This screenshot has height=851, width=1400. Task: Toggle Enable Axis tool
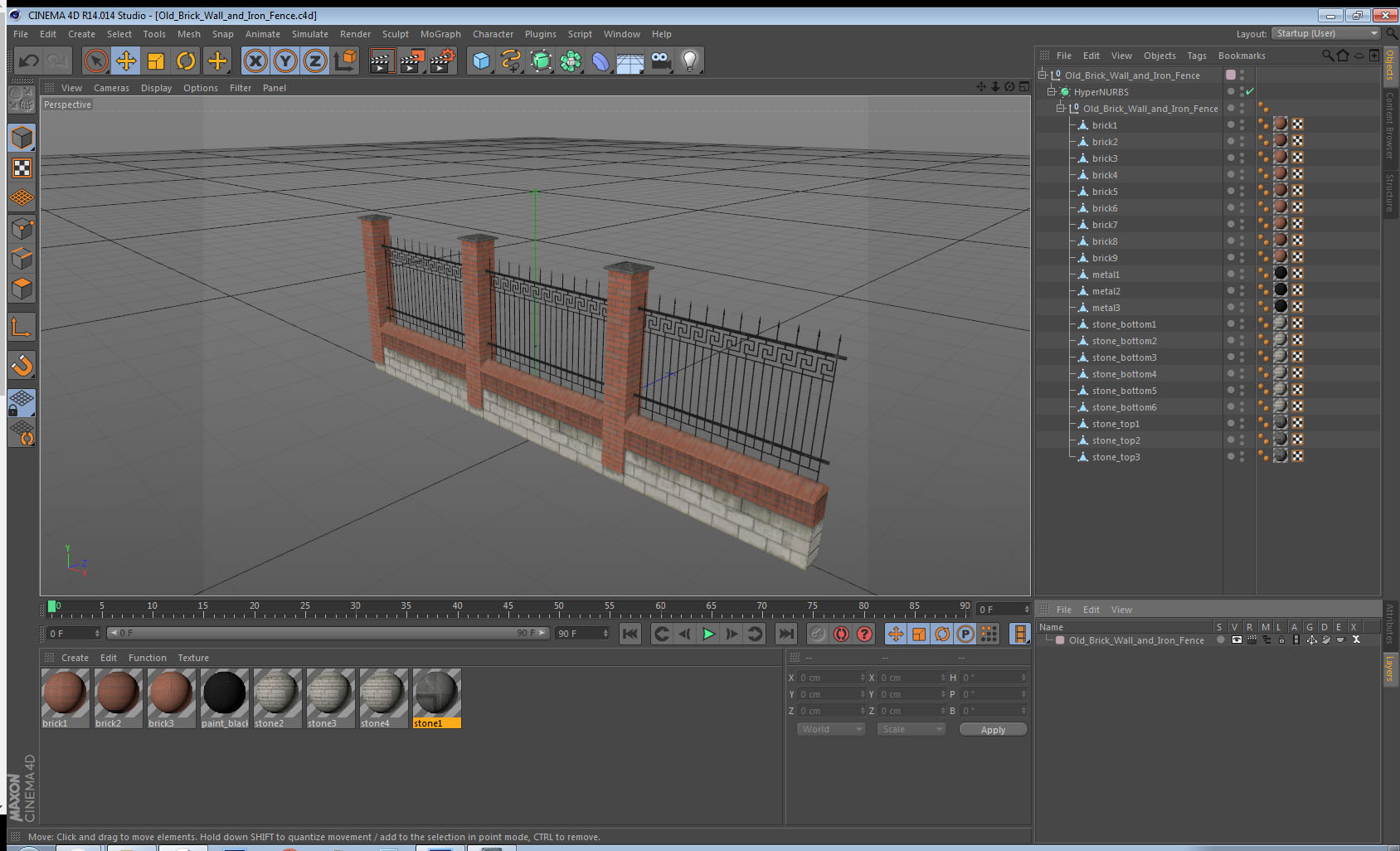(x=22, y=328)
